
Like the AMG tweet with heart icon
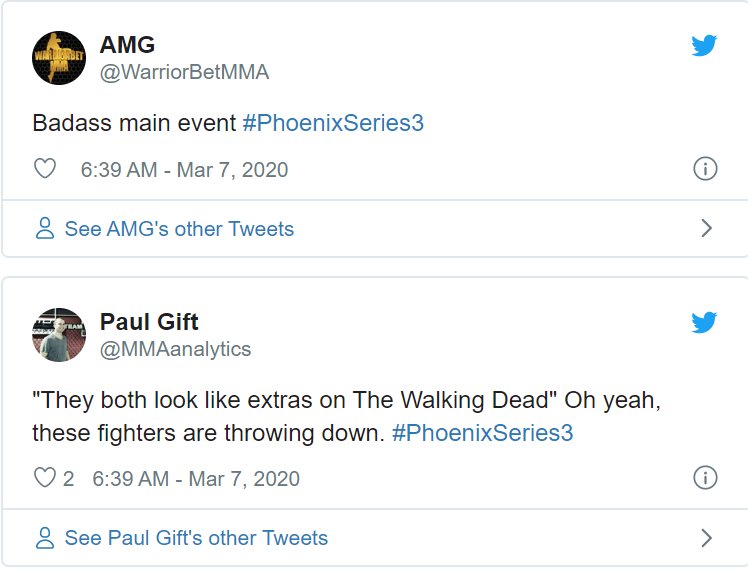[45, 169]
